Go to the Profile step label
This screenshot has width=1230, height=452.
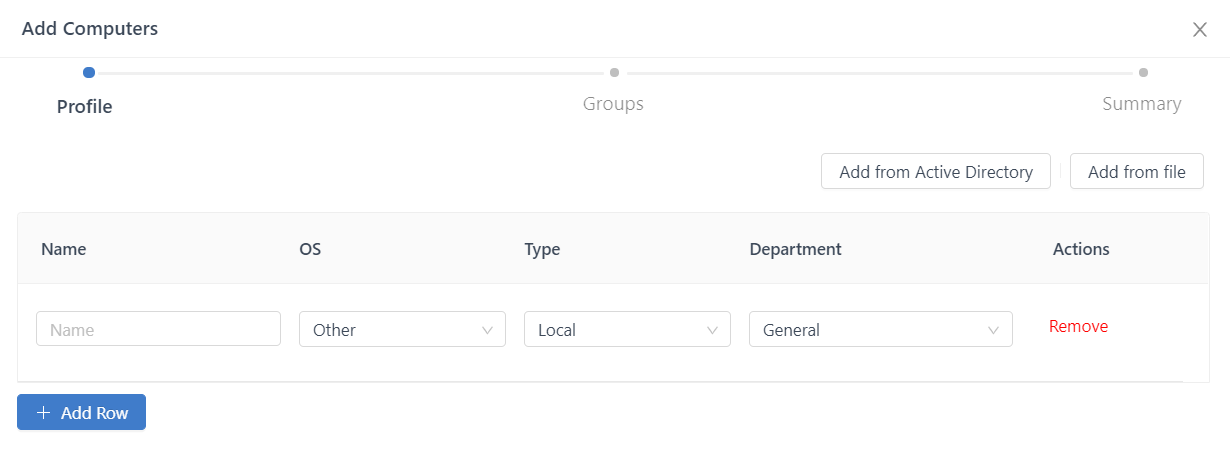[84, 106]
